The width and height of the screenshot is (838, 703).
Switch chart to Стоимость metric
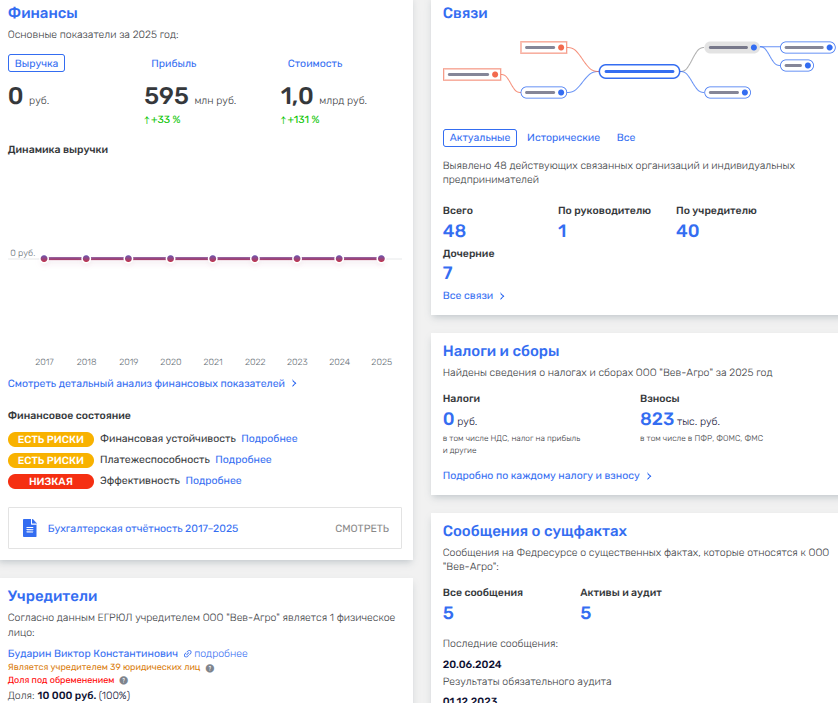tap(315, 64)
